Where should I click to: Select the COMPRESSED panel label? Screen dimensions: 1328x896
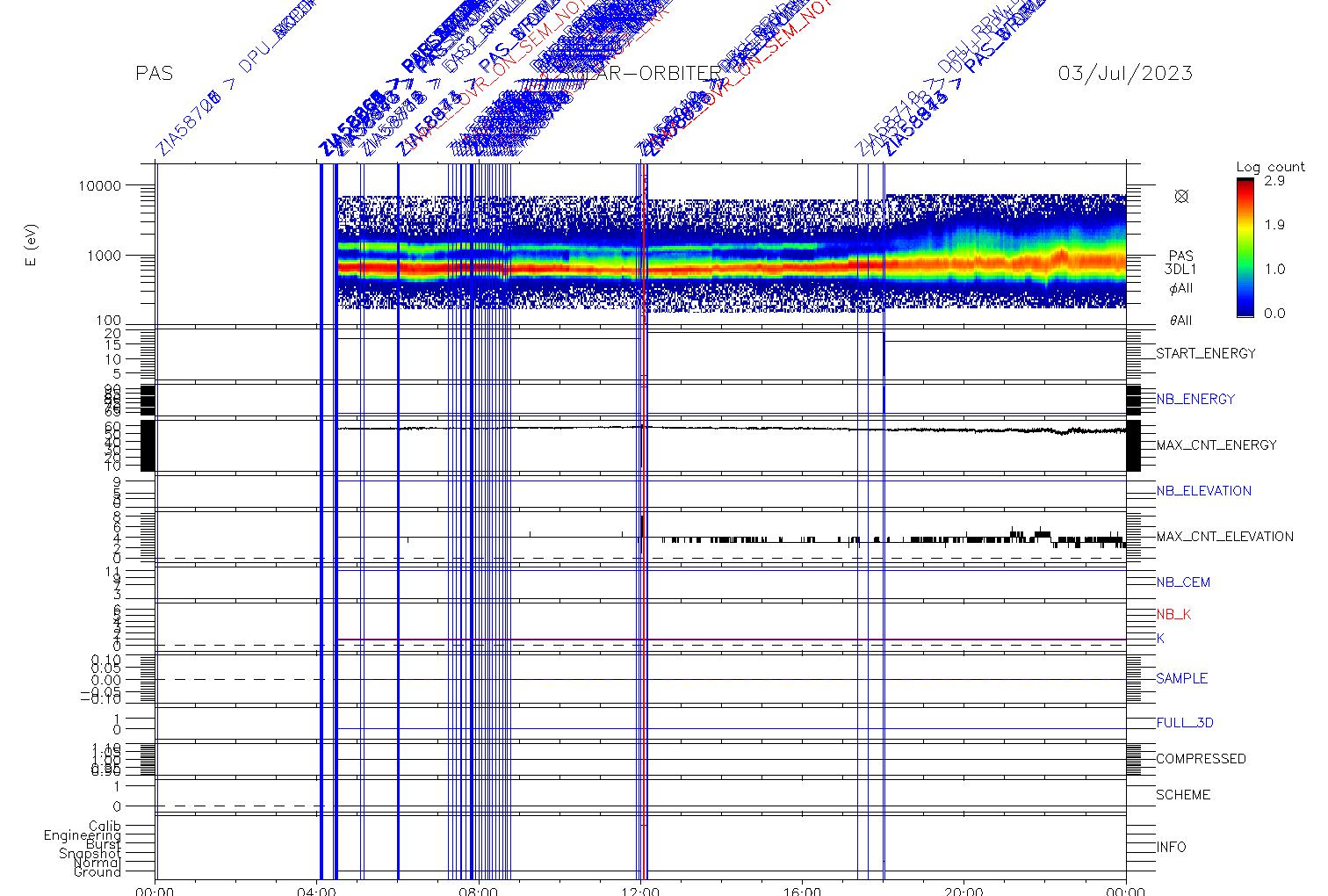[x=1201, y=758]
